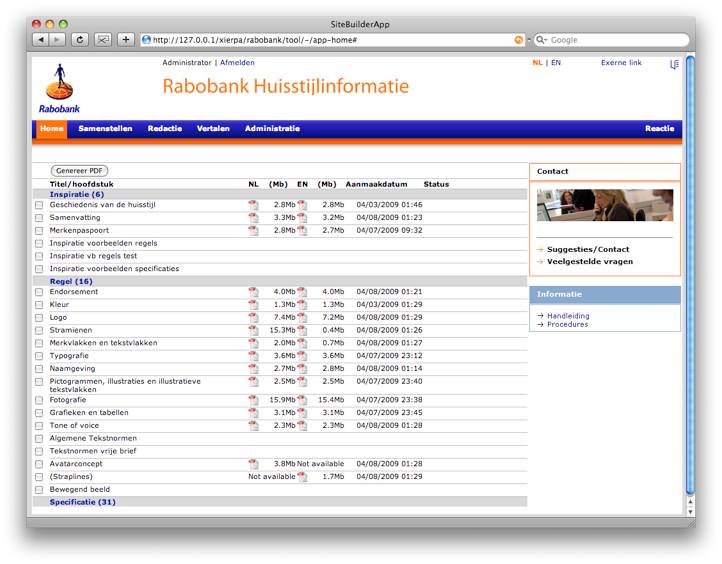Tick the Endorsement checkbox
The image size is (722, 564).
39,292
